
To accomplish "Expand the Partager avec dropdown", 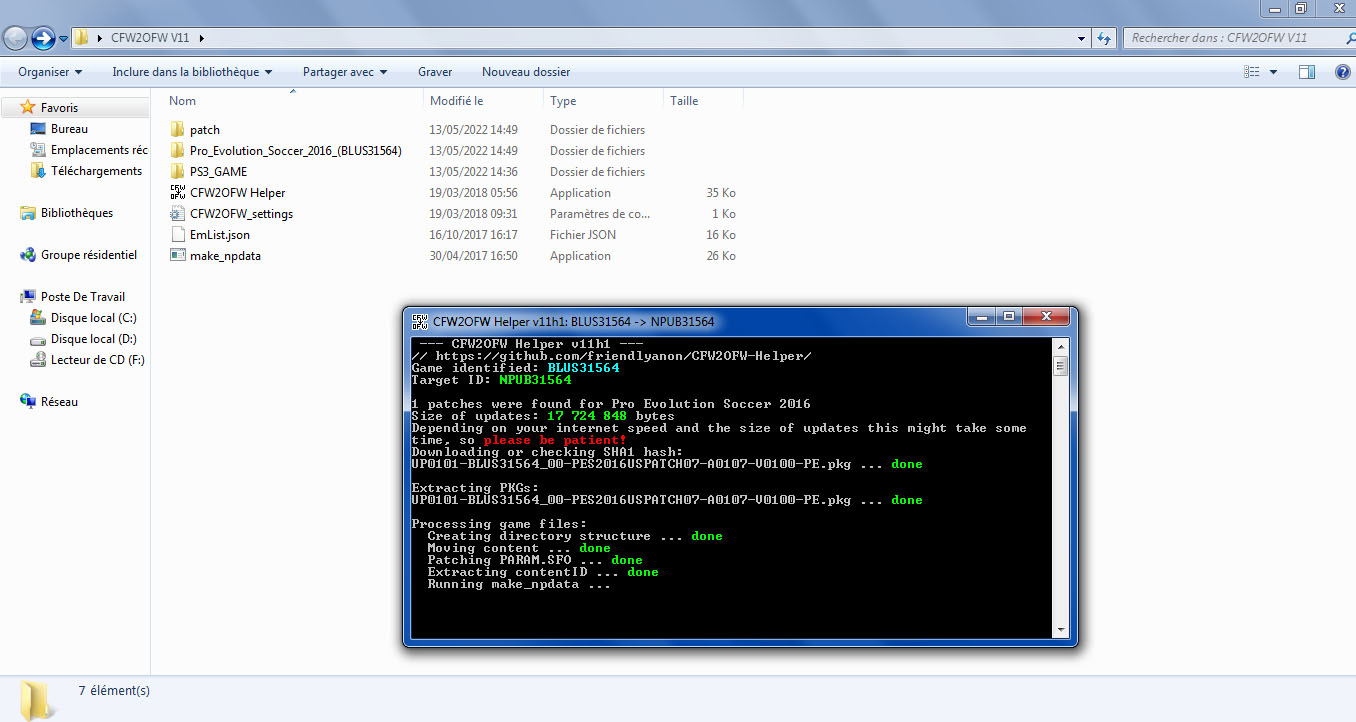I will click(x=344, y=72).
